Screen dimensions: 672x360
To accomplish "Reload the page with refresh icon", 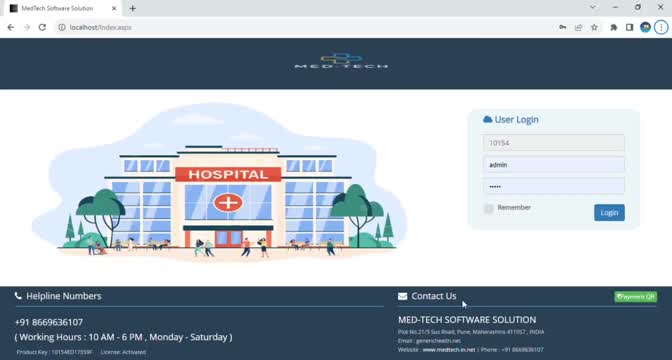I will pyautogui.click(x=42, y=27).
